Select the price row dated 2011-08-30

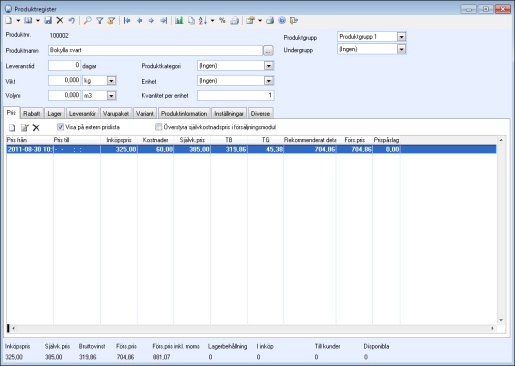tap(251, 149)
